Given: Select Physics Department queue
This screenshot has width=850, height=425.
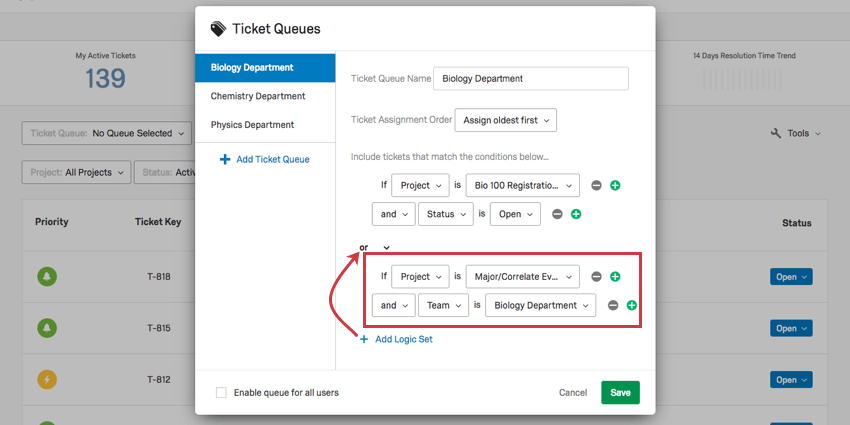Looking at the screenshot, I should [252, 125].
